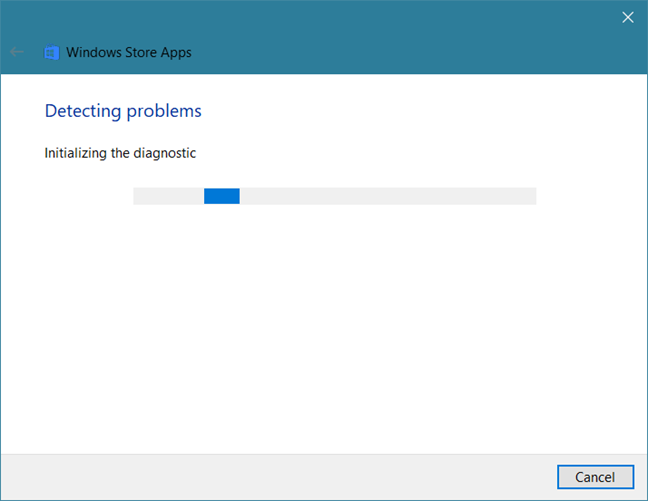
Task: Click the back arrow in header
Action: 17,52
